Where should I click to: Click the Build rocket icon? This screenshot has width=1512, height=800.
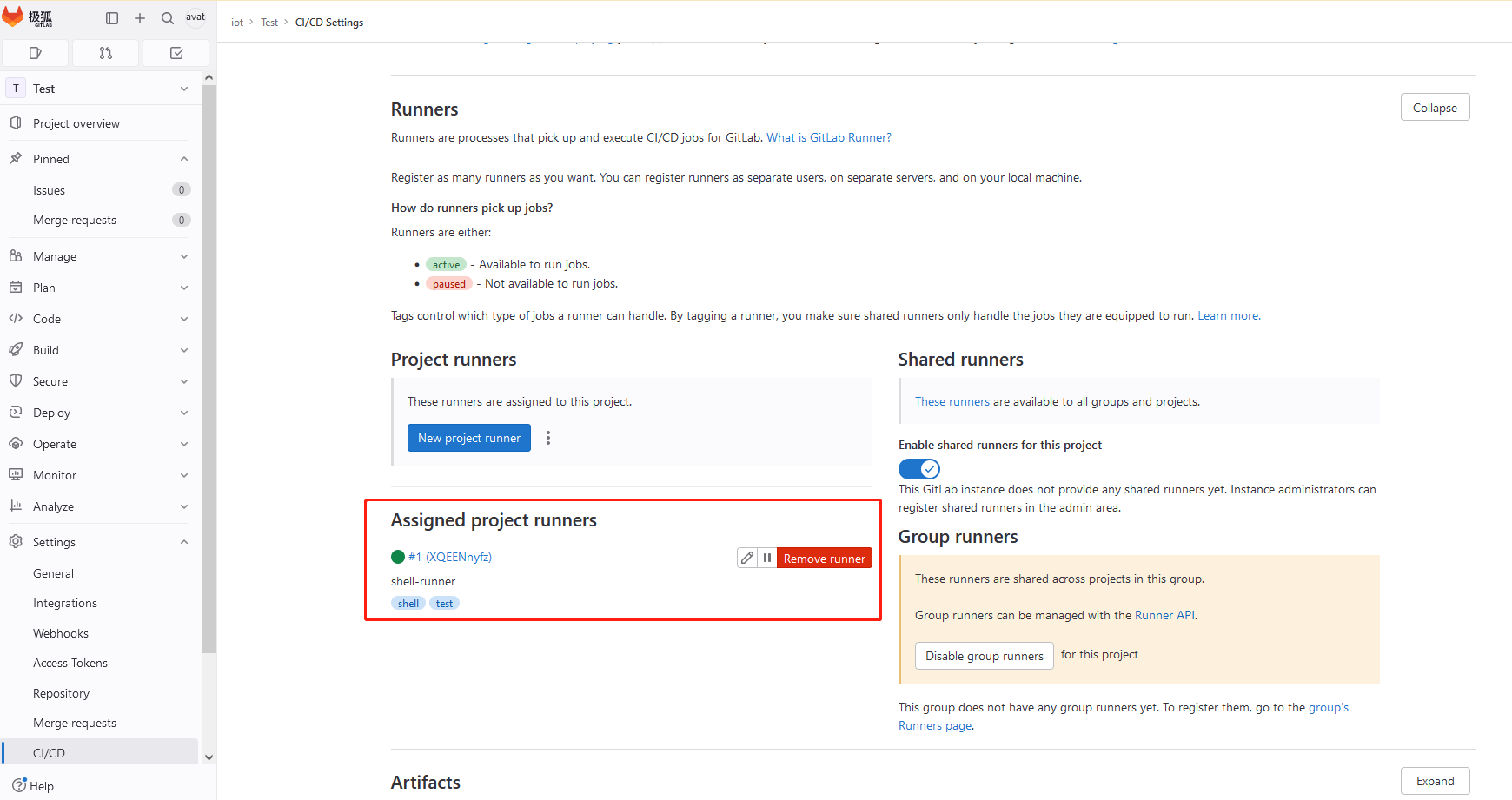[16, 350]
